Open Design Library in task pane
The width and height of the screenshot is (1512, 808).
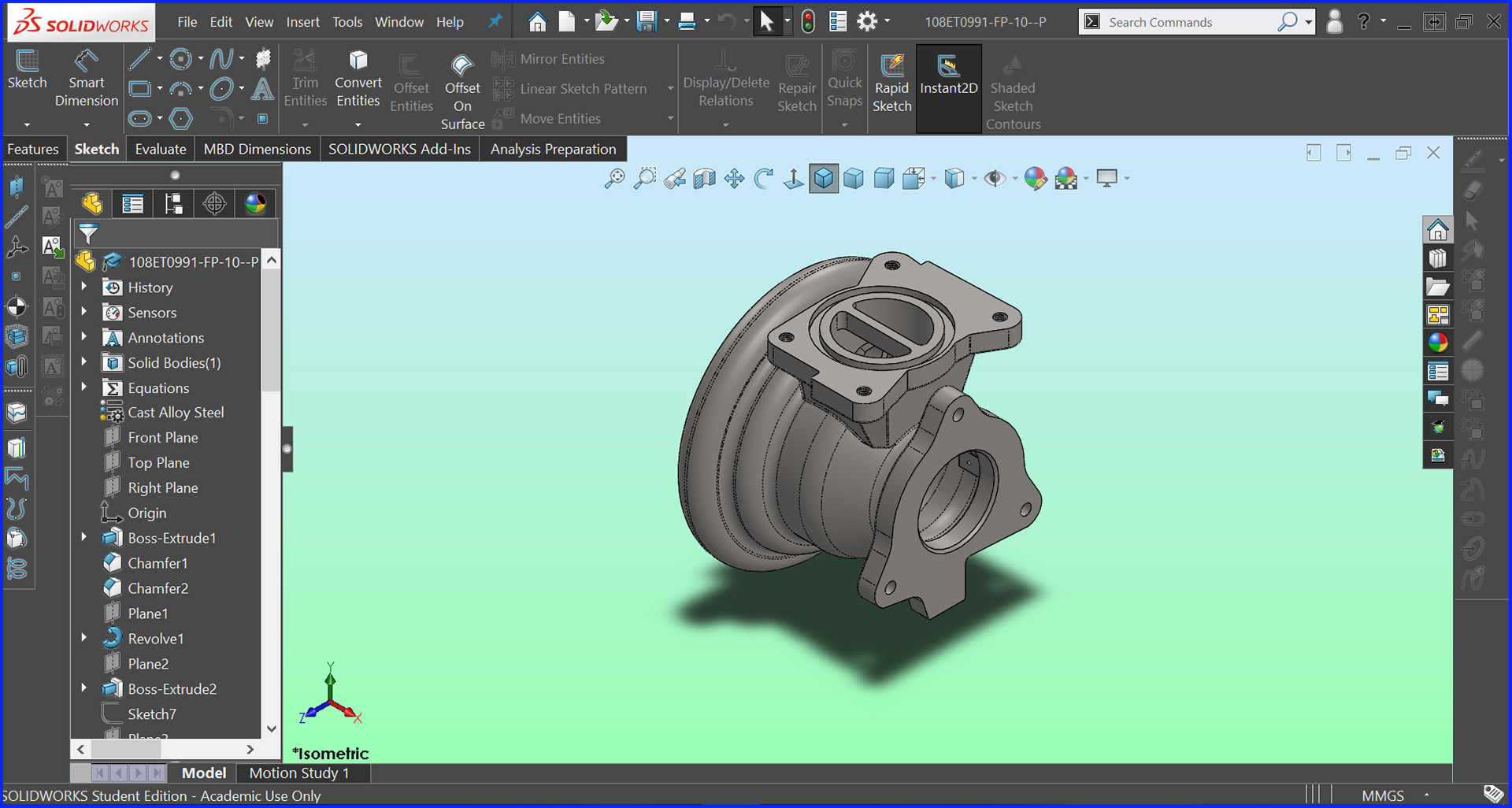coord(1438,258)
